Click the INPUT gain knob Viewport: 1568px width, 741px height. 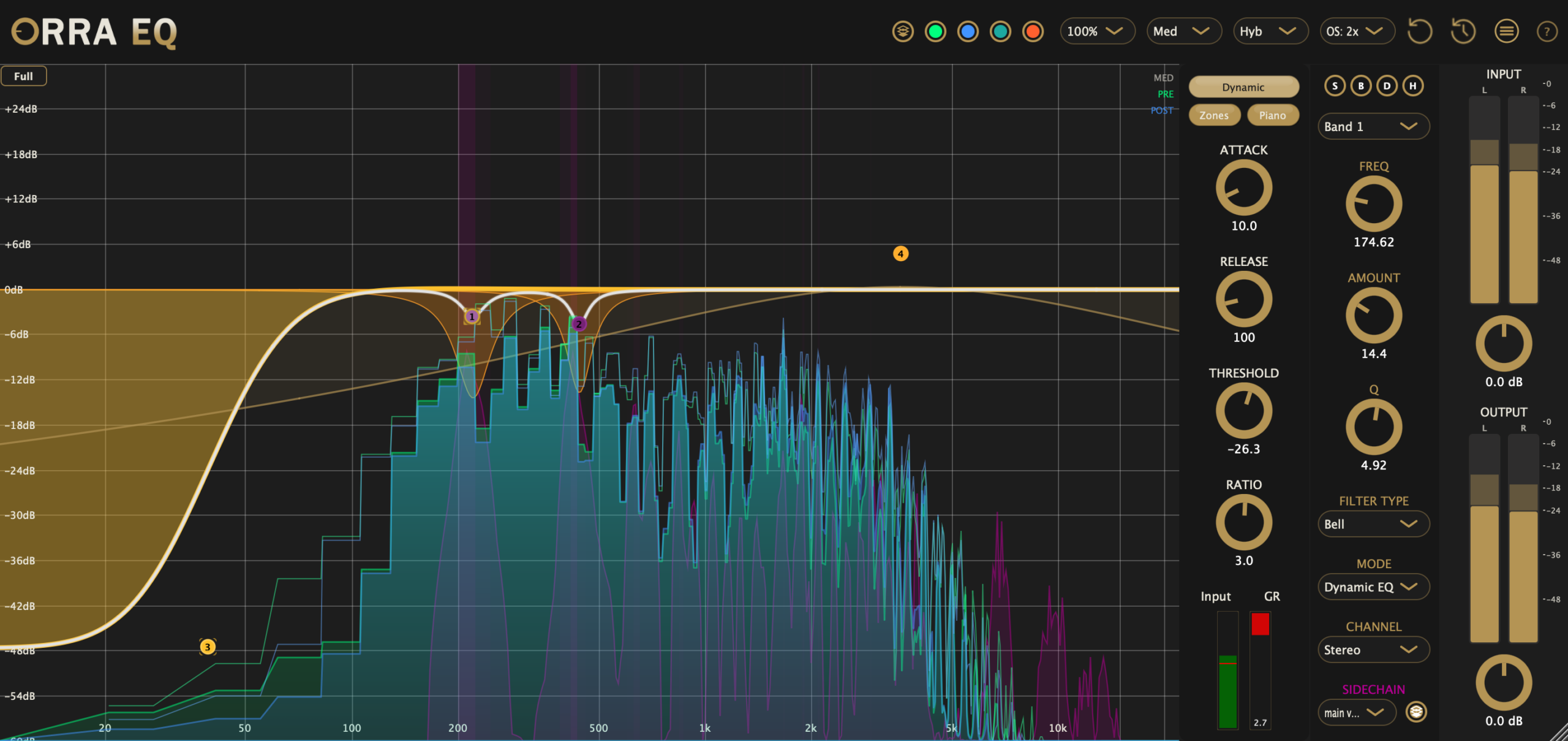click(1503, 344)
